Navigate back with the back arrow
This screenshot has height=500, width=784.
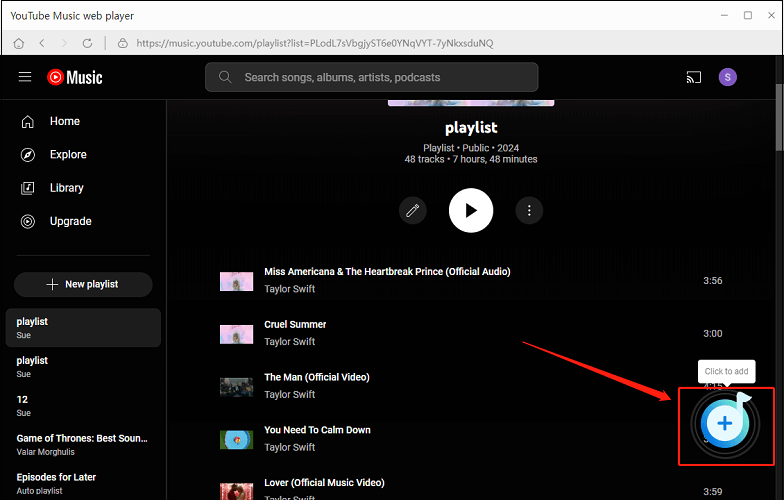(x=42, y=44)
